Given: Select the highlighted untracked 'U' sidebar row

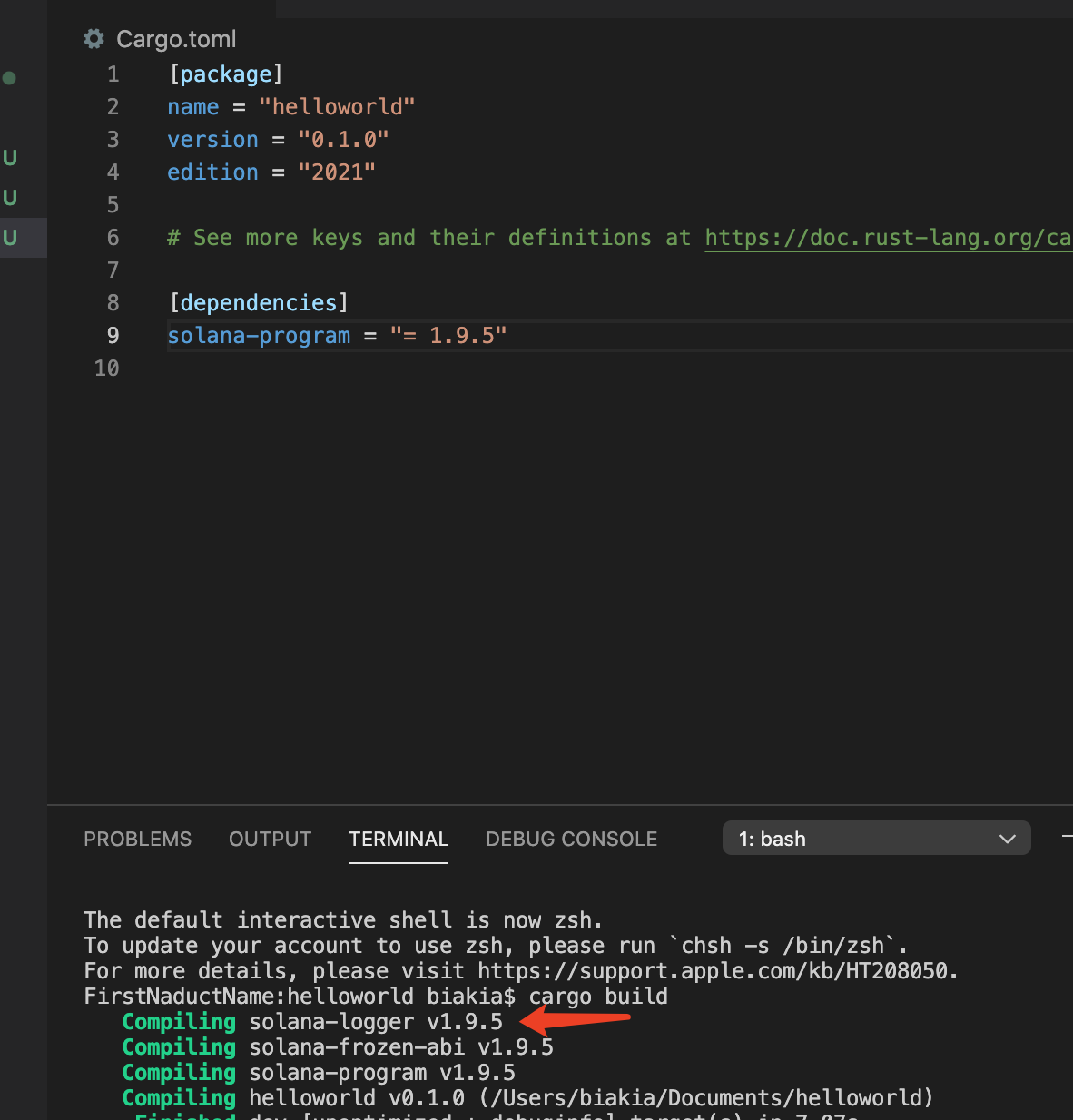Looking at the screenshot, I should (x=24, y=238).
